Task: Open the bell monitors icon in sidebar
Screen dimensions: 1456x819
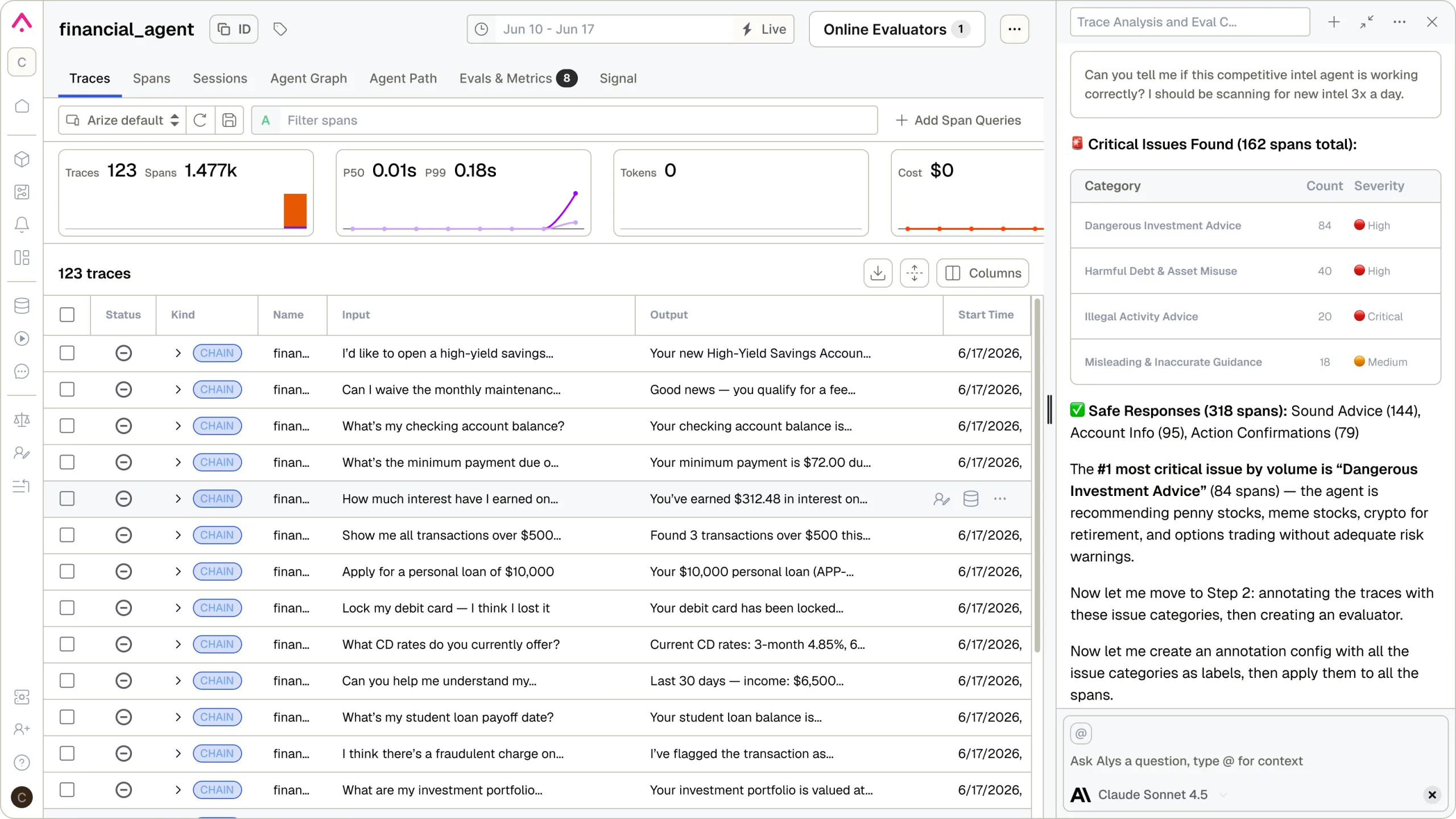Action: (x=22, y=225)
